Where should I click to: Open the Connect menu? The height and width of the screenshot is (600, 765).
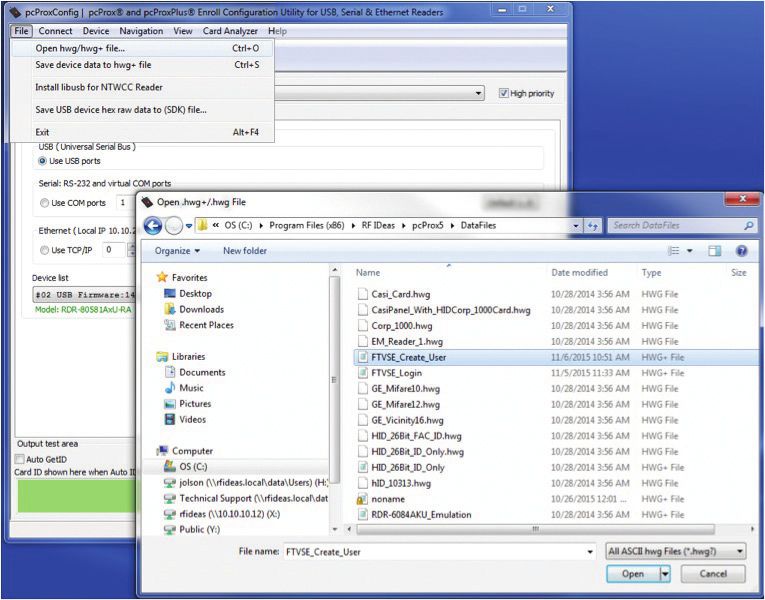coord(55,31)
